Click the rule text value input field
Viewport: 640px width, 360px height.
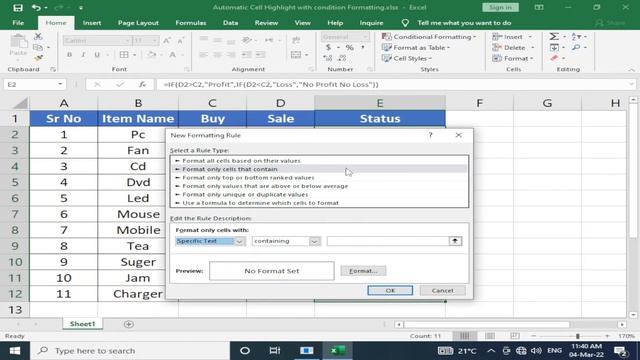pyautogui.click(x=387, y=241)
